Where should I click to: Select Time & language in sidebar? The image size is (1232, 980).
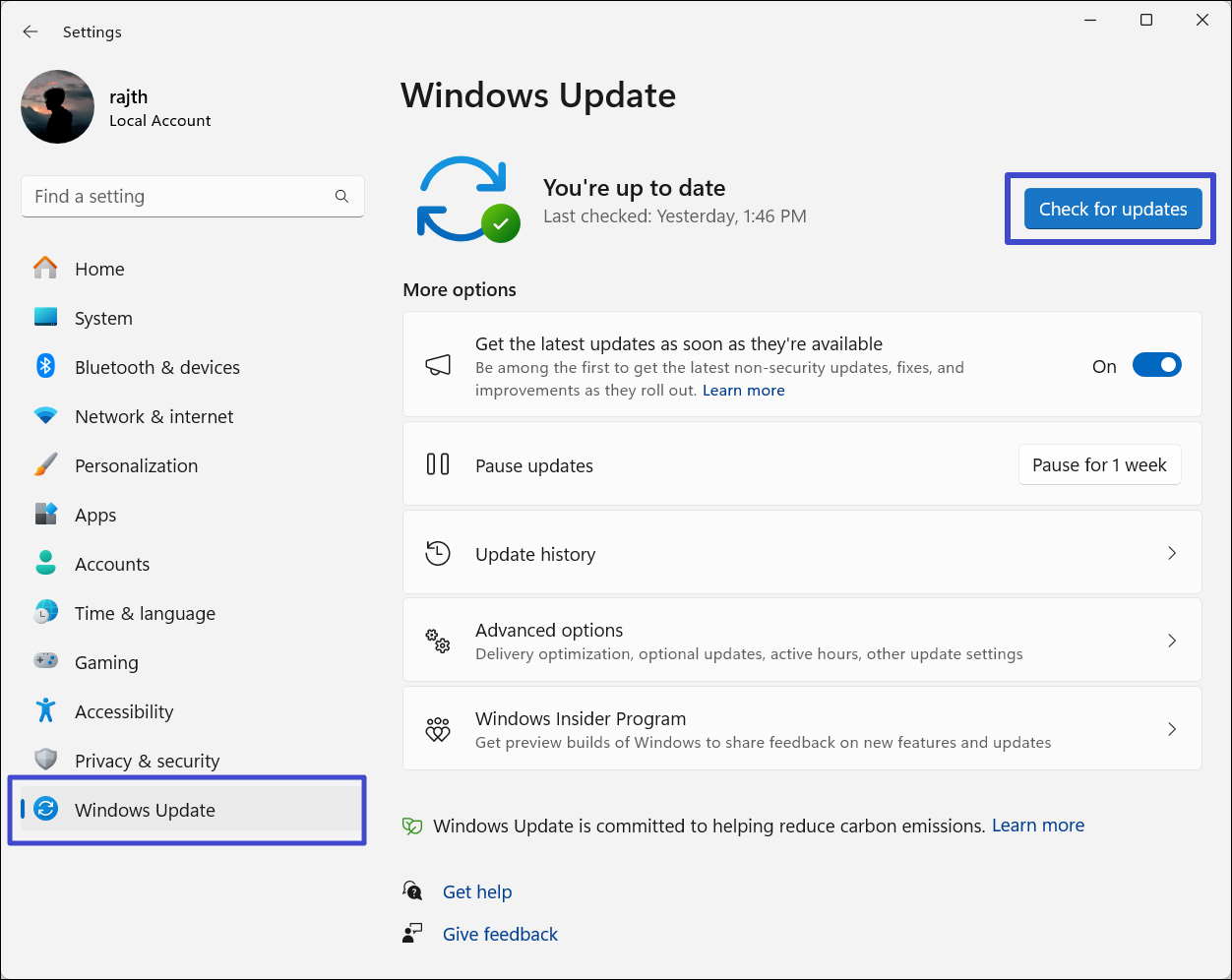pyautogui.click(x=145, y=613)
